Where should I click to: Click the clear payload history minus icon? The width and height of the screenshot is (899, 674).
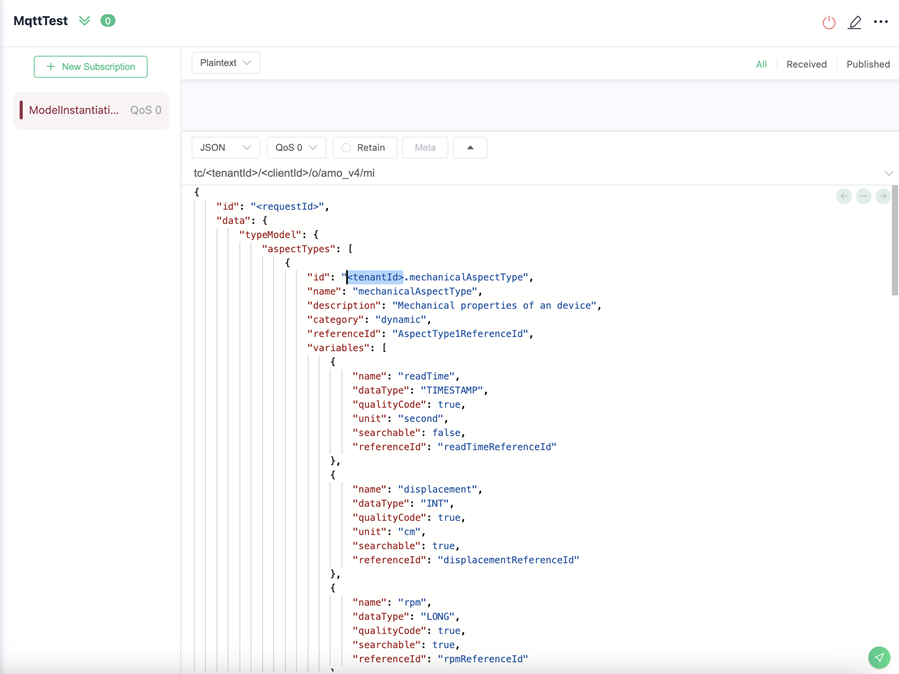[863, 196]
